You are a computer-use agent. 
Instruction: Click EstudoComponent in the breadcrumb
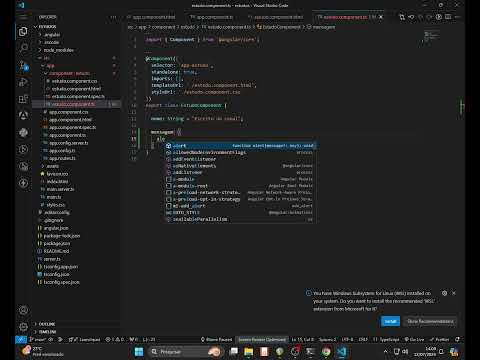coord(279,27)
